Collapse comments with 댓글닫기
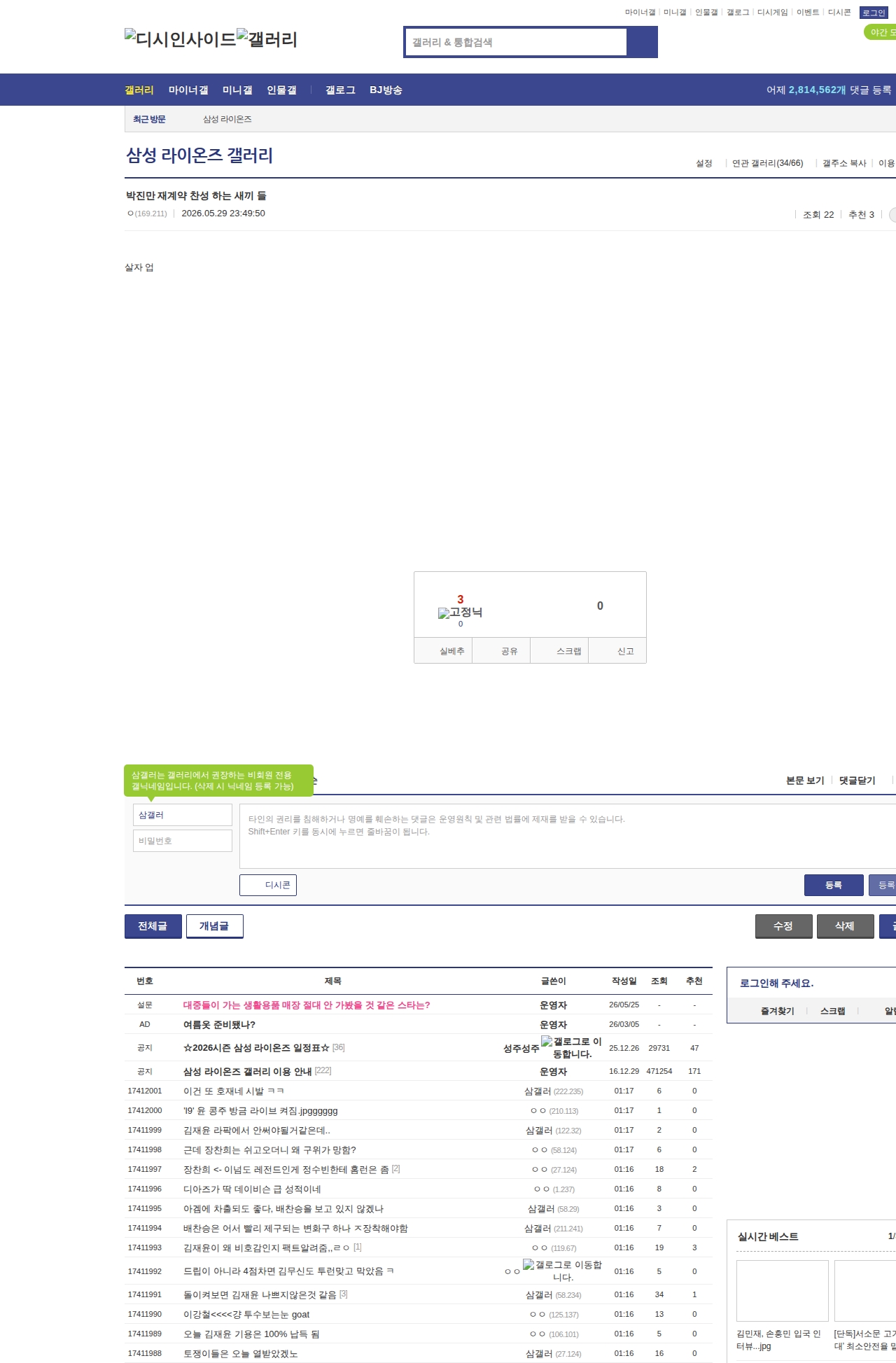This screenshot has width=896, height=1363. tap(857, 781)
